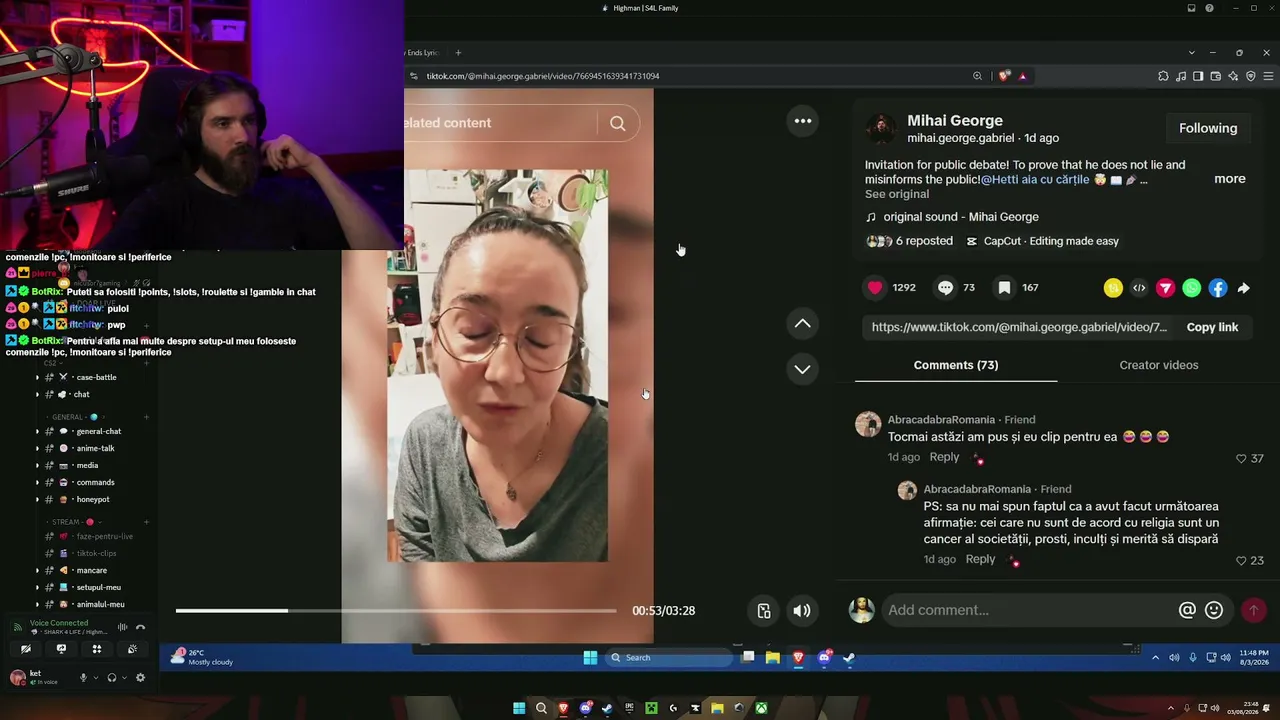The image size is (1280, 720).
Task: Expand the mancare channel arrow in Discord
Action: tap(38, 570)
